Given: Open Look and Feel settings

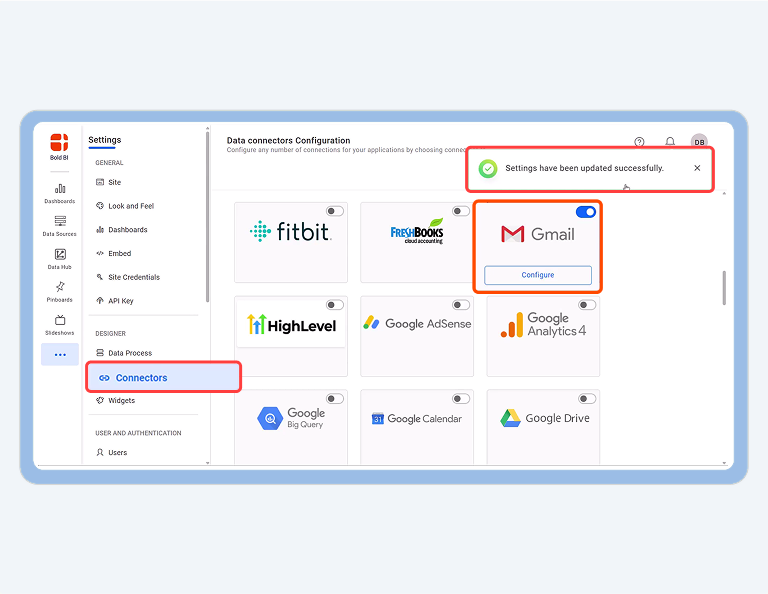Looking at the screenshot, I should point(125,206).
